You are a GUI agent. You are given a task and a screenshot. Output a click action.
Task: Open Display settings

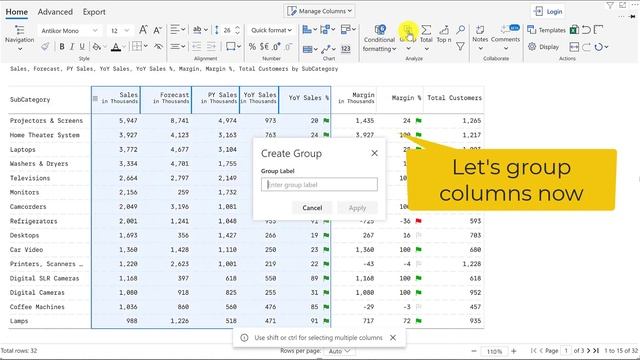click(543, 47)
